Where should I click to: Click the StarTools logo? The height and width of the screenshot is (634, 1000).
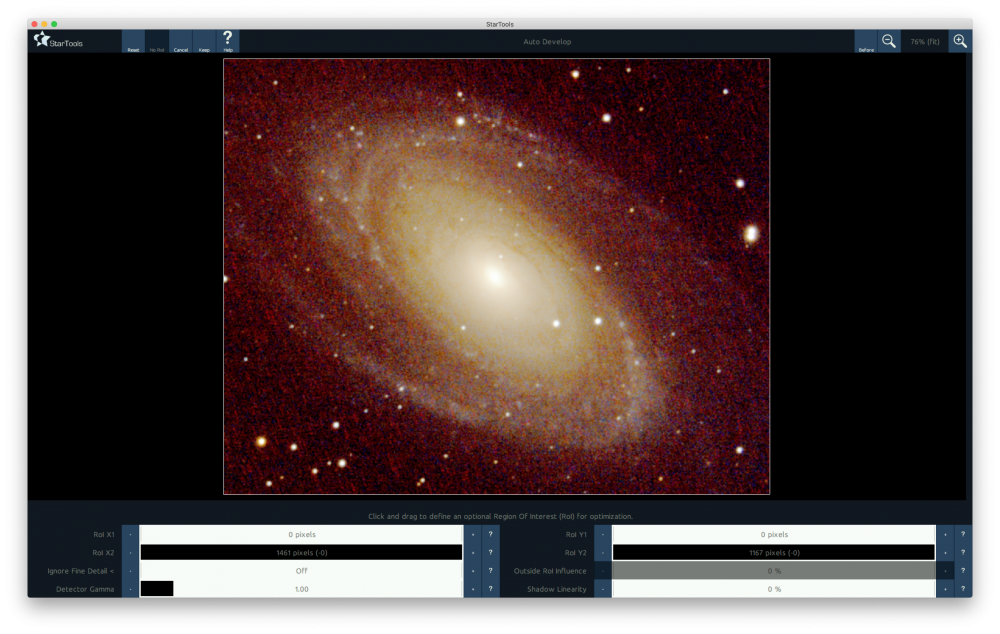click(x=58, y=41)
